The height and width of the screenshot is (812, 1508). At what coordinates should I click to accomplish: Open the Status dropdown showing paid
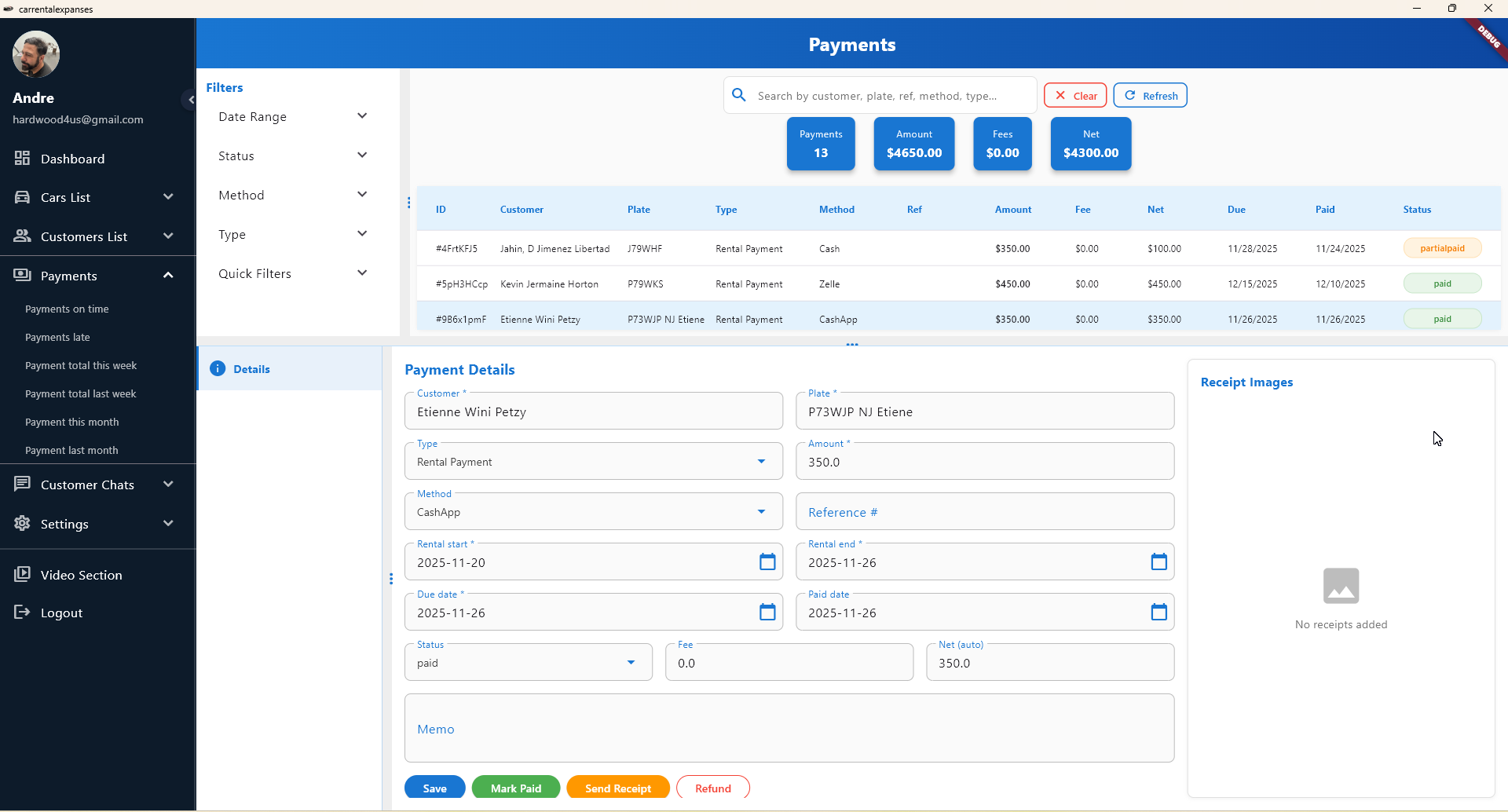coord(528,663)
